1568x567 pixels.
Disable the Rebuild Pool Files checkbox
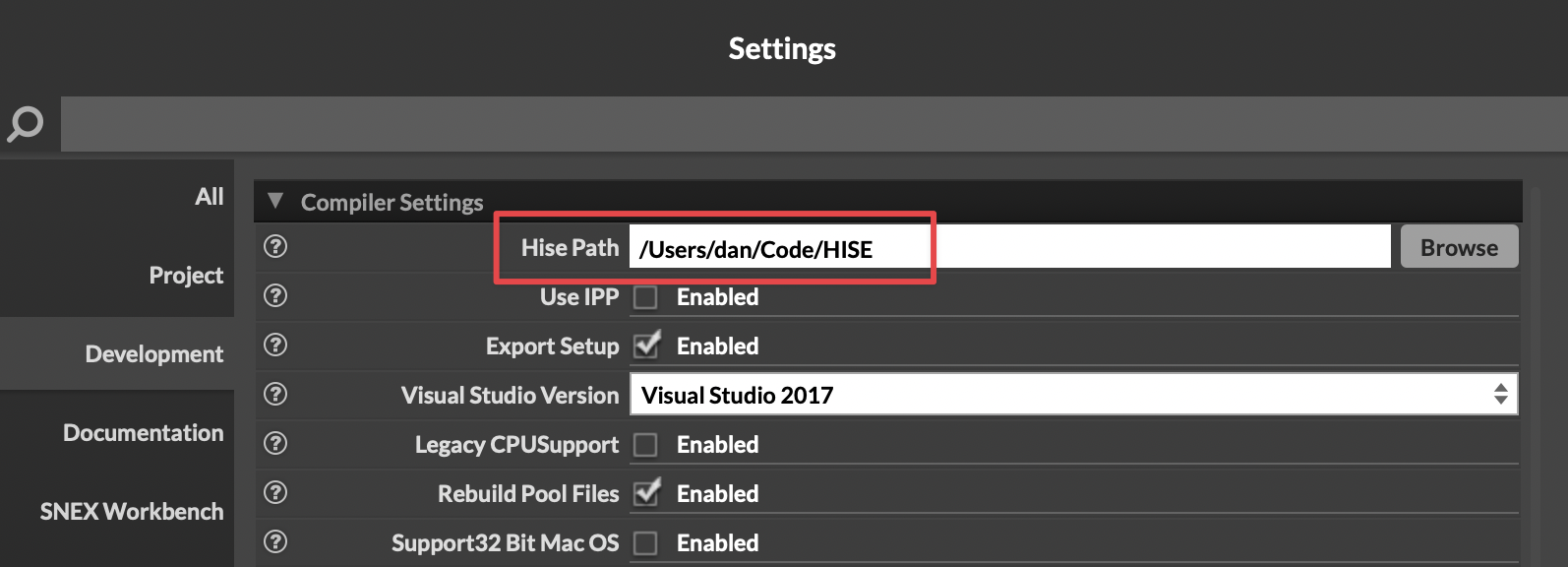(x=645, y=494)
